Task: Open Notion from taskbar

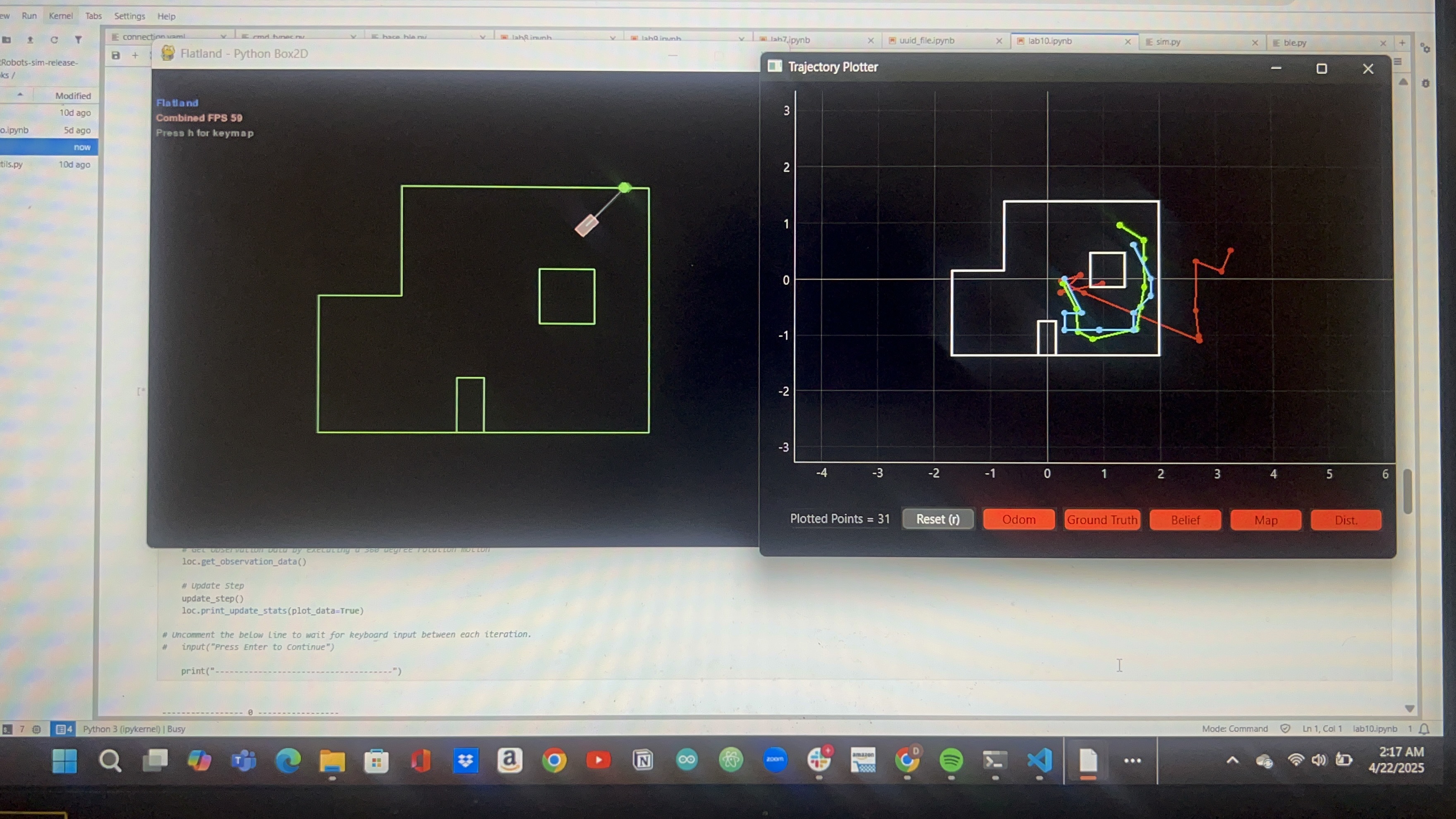Action: coord(643,760)
